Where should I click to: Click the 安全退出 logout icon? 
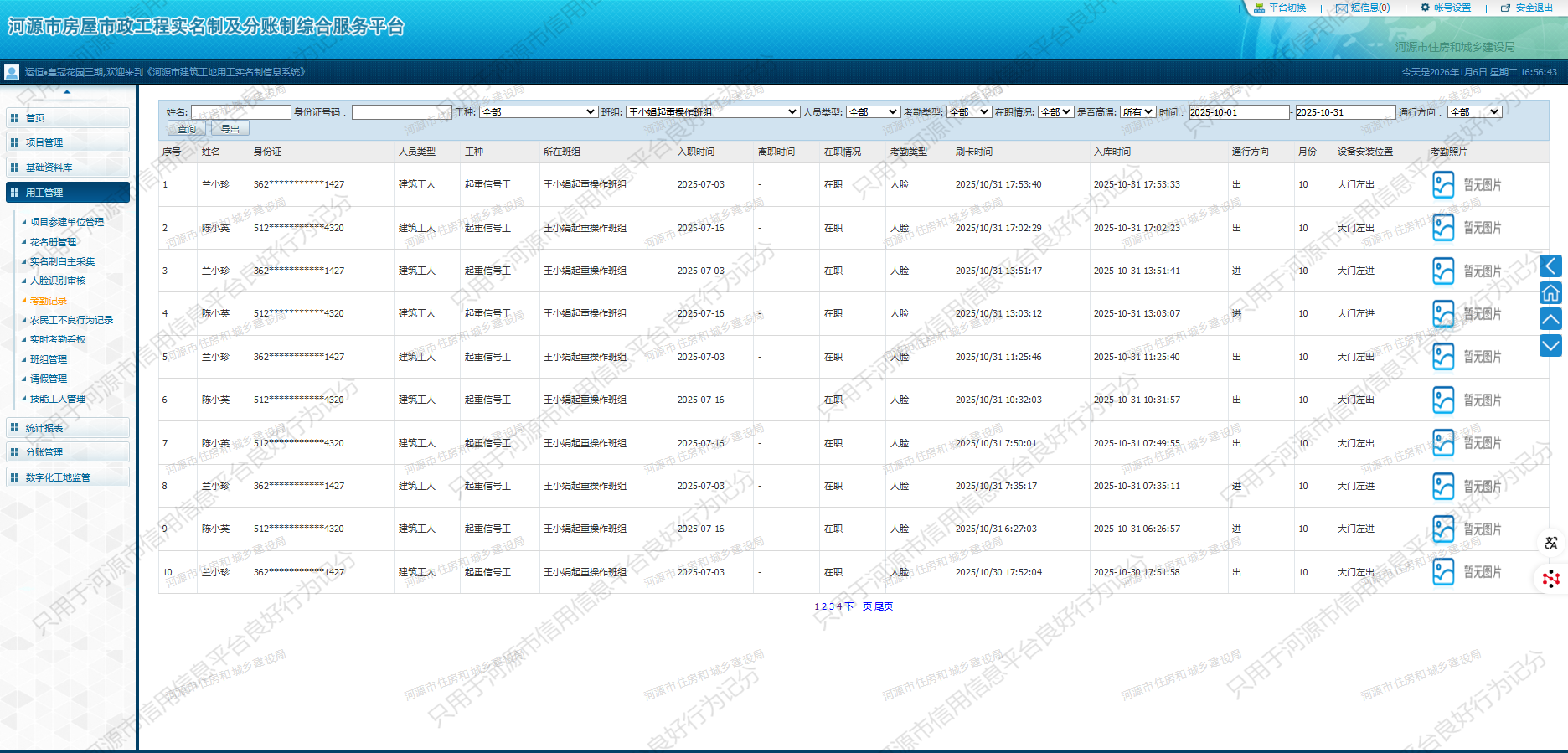1505,8
